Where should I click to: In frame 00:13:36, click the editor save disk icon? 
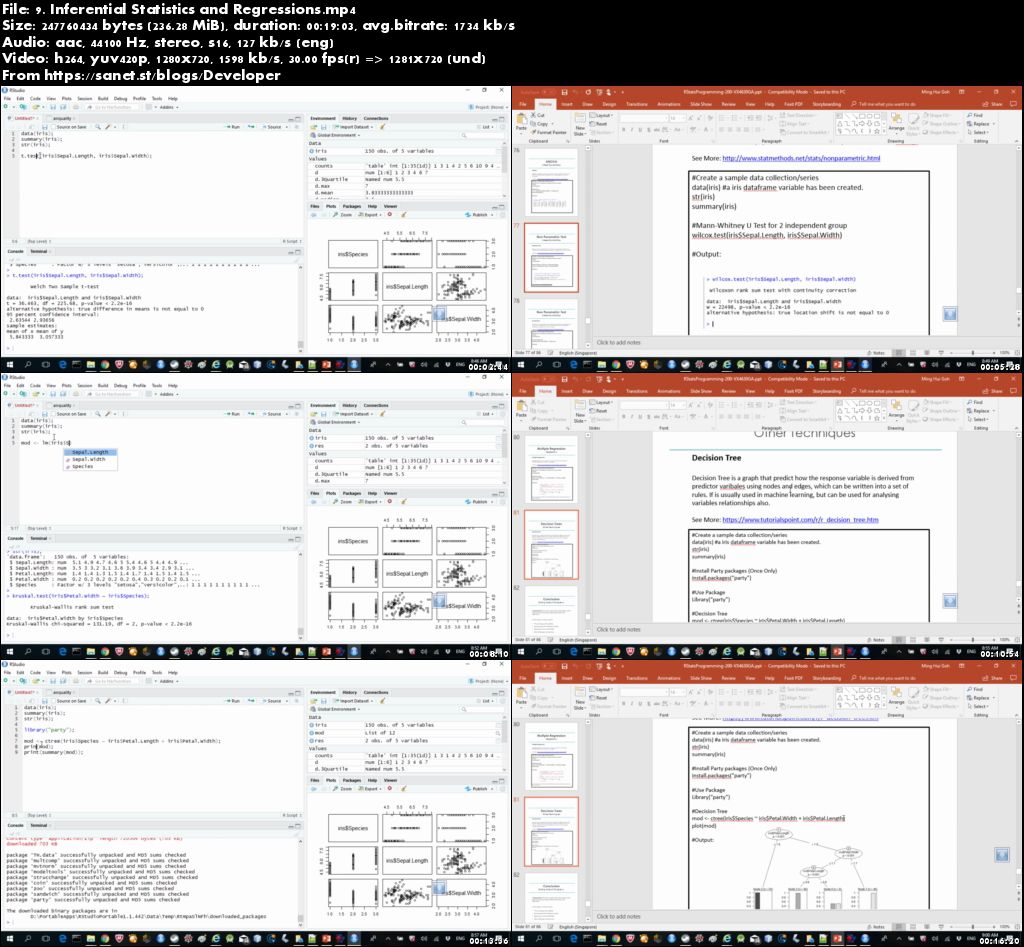(x=44, y=701)
